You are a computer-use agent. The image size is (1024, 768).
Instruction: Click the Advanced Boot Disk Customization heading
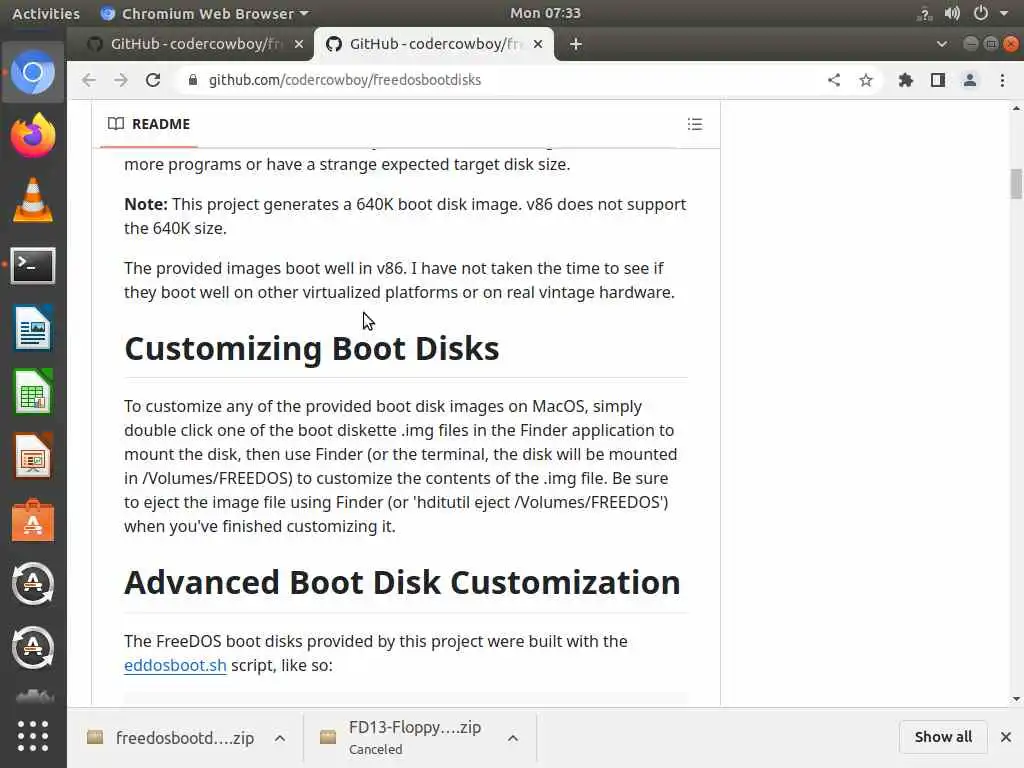pos(402,583)
